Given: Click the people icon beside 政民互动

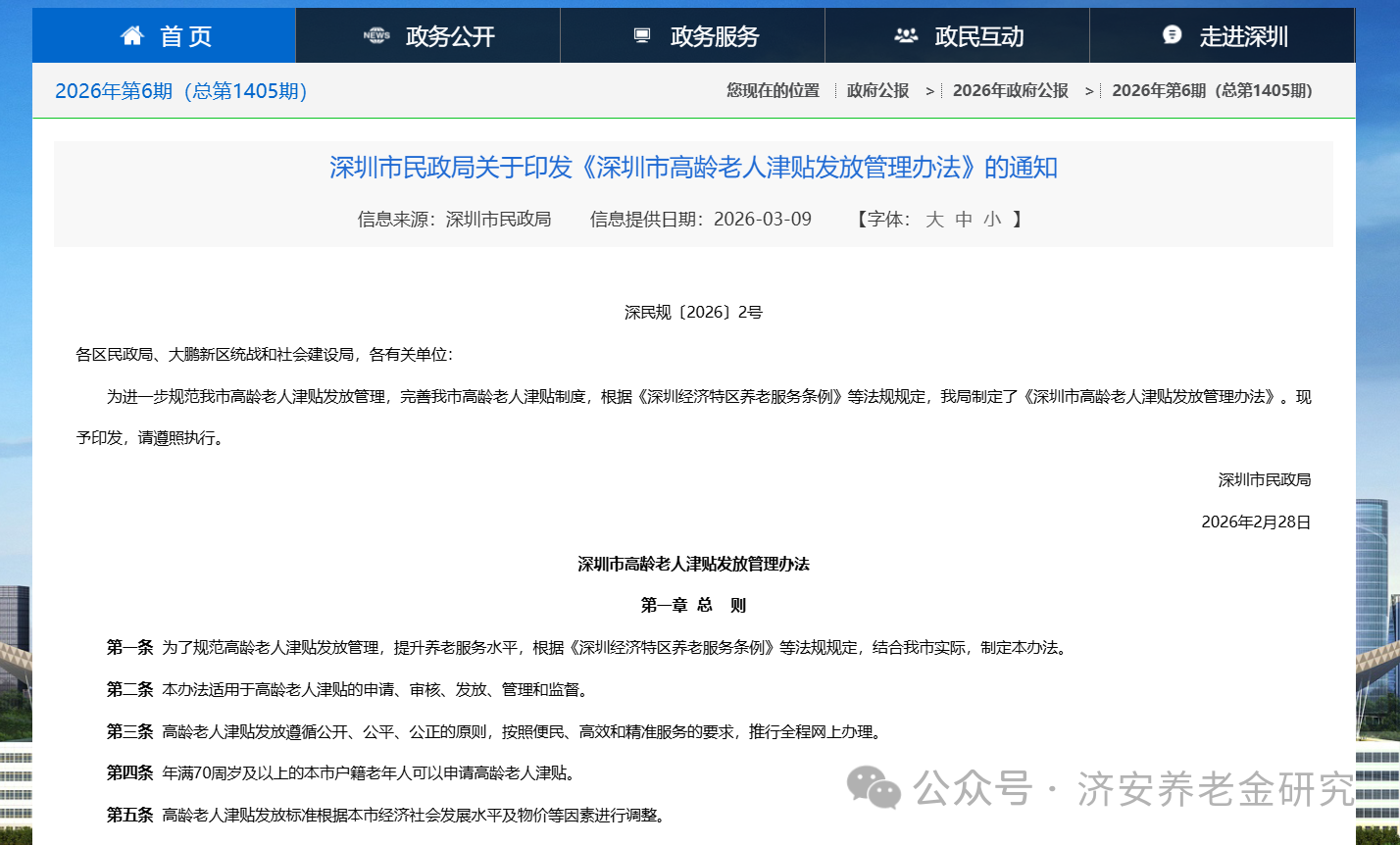Looking at the screenshot, I should [x=906, y=36].
